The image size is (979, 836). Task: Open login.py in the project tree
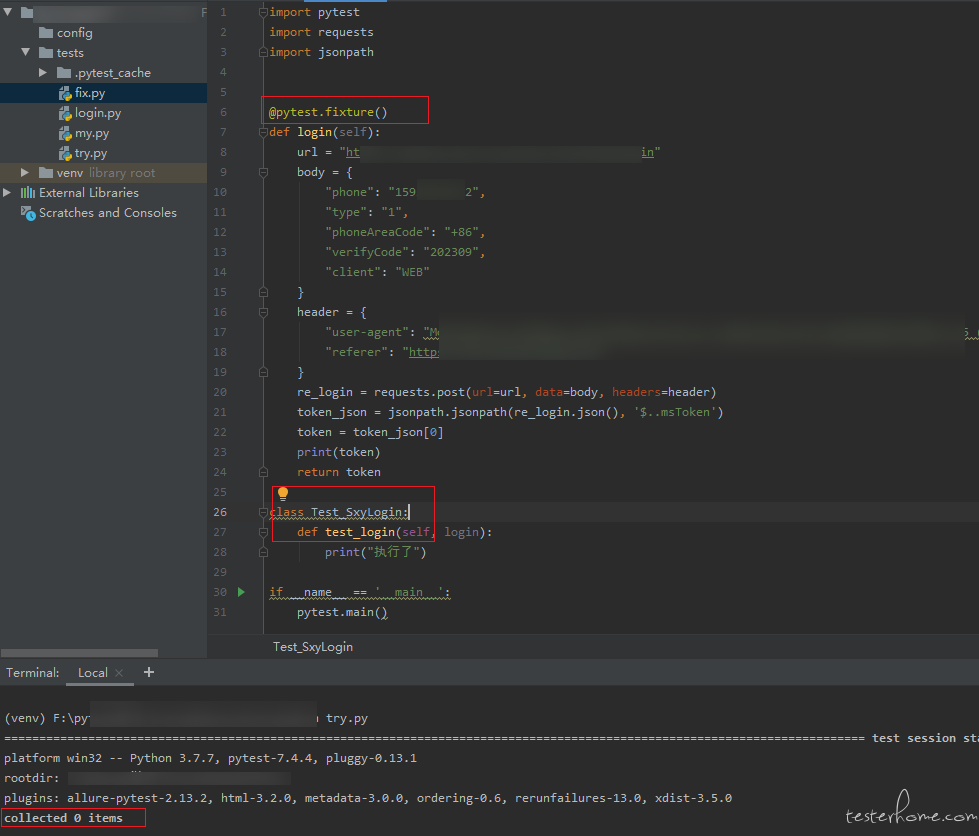tap(98, 113)
